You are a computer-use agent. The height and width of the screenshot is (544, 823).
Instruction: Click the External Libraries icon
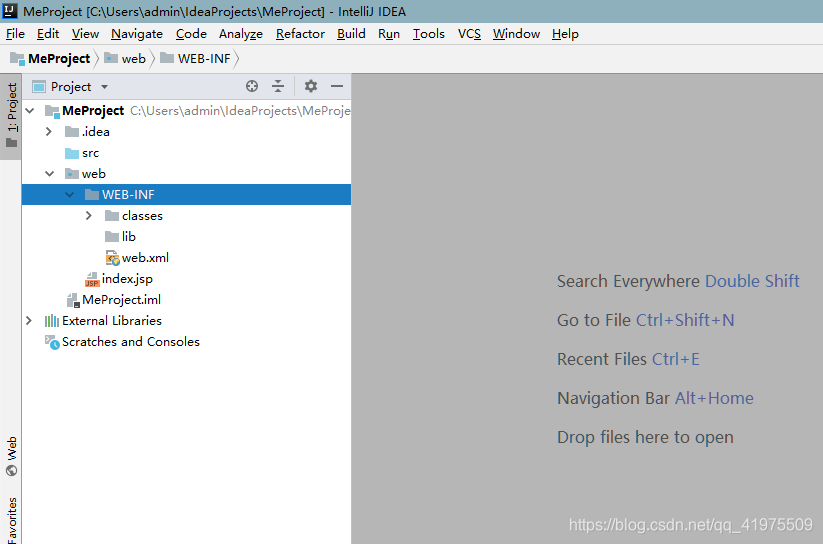(51, 321)
